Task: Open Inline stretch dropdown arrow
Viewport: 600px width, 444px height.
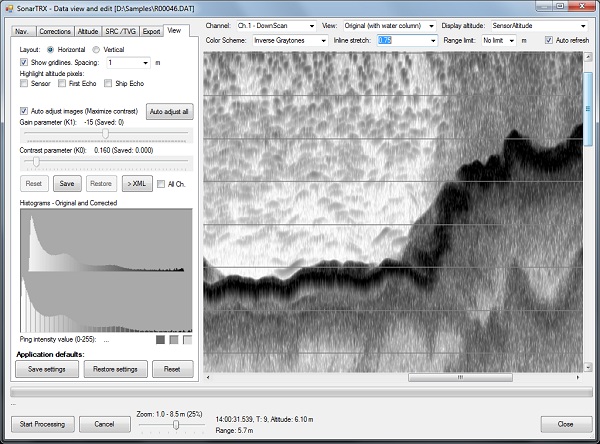Action: (433, 41)
